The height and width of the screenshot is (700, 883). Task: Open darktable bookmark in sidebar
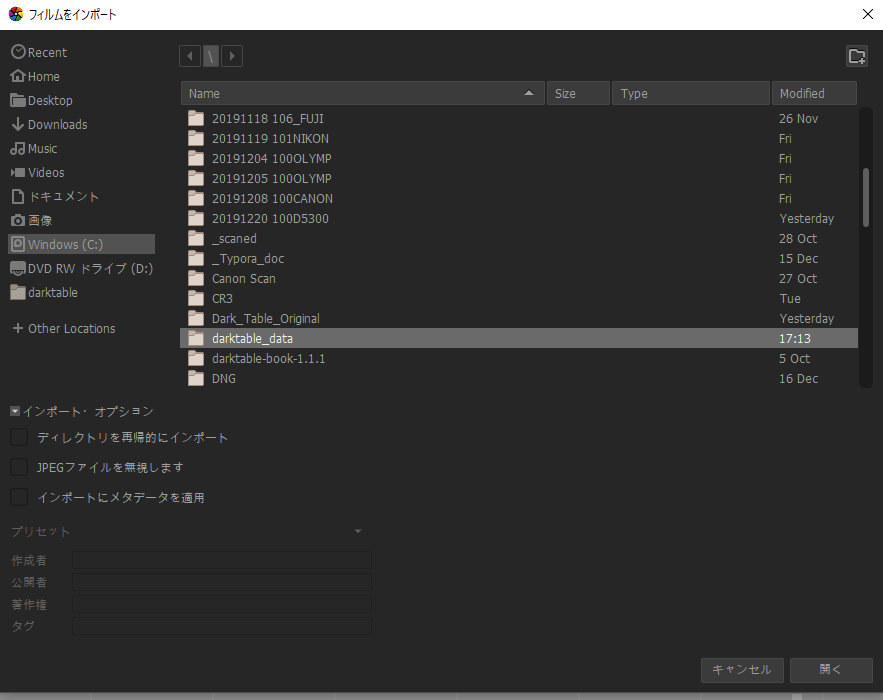[44, 292]
